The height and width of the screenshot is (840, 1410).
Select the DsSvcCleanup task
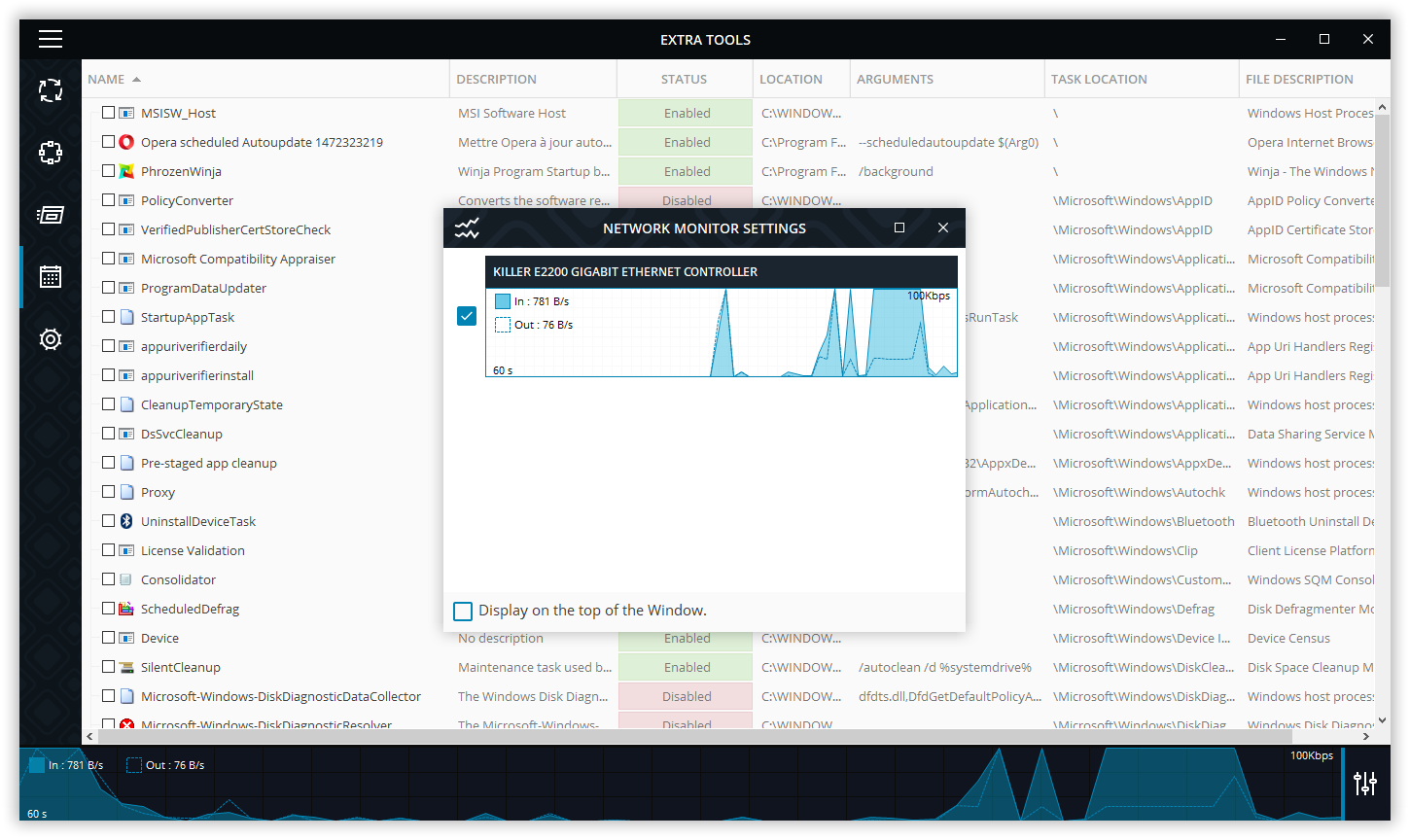coord(182,434)
